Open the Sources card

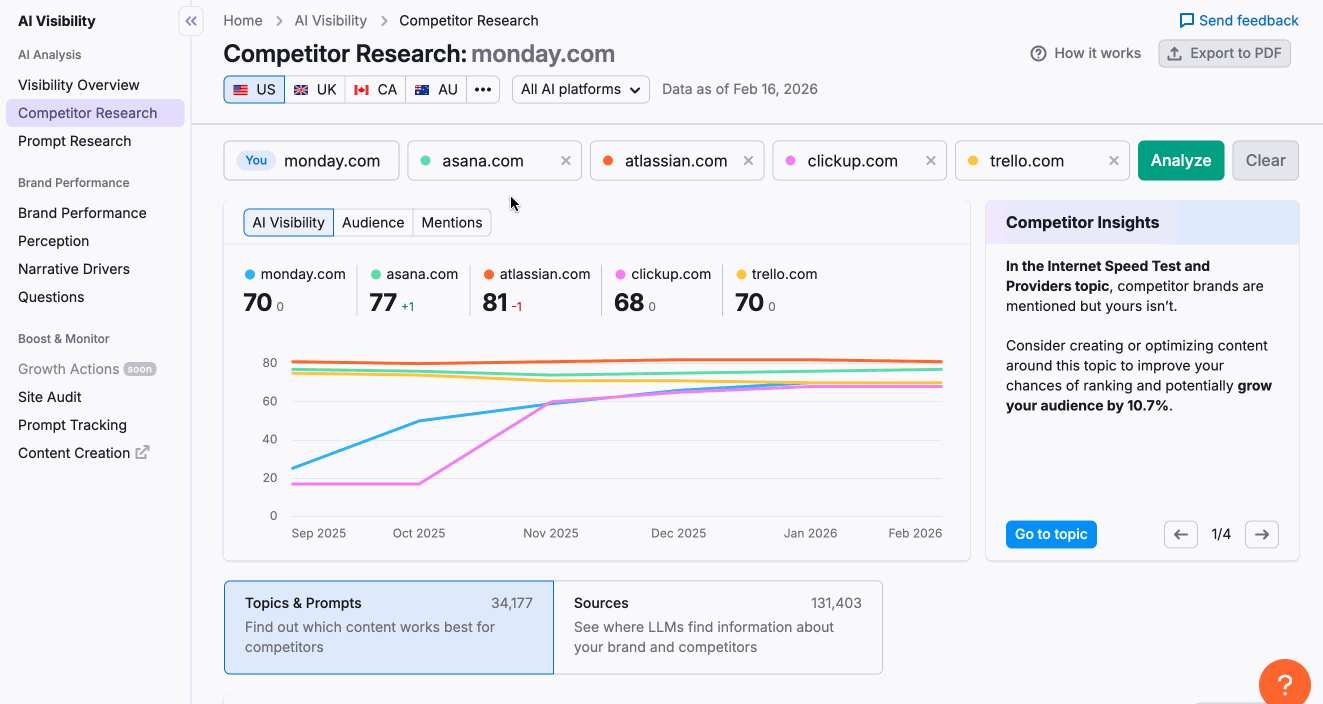(718, 627)
